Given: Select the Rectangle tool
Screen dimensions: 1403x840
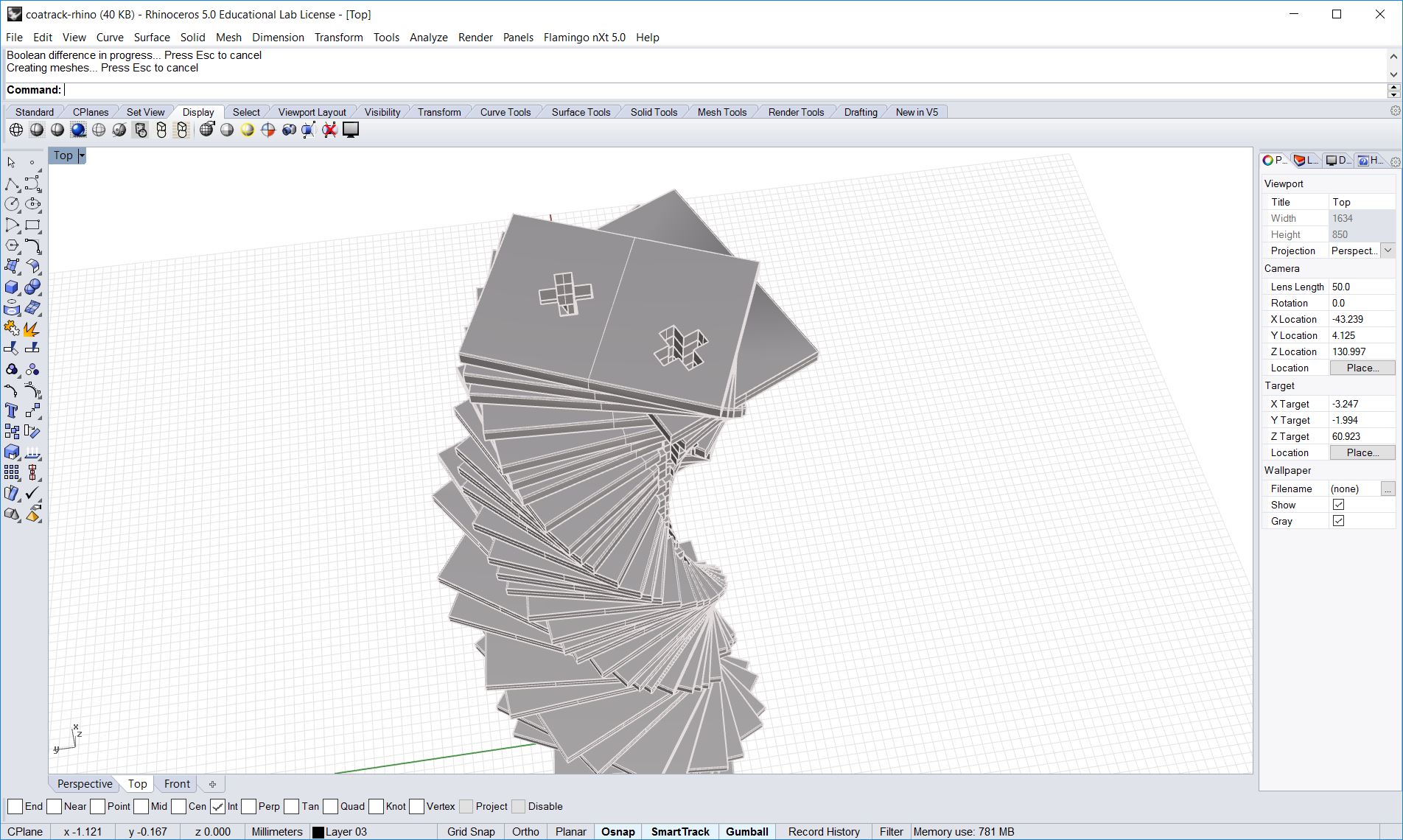Looking at the screenshot, I should point(32,225).
